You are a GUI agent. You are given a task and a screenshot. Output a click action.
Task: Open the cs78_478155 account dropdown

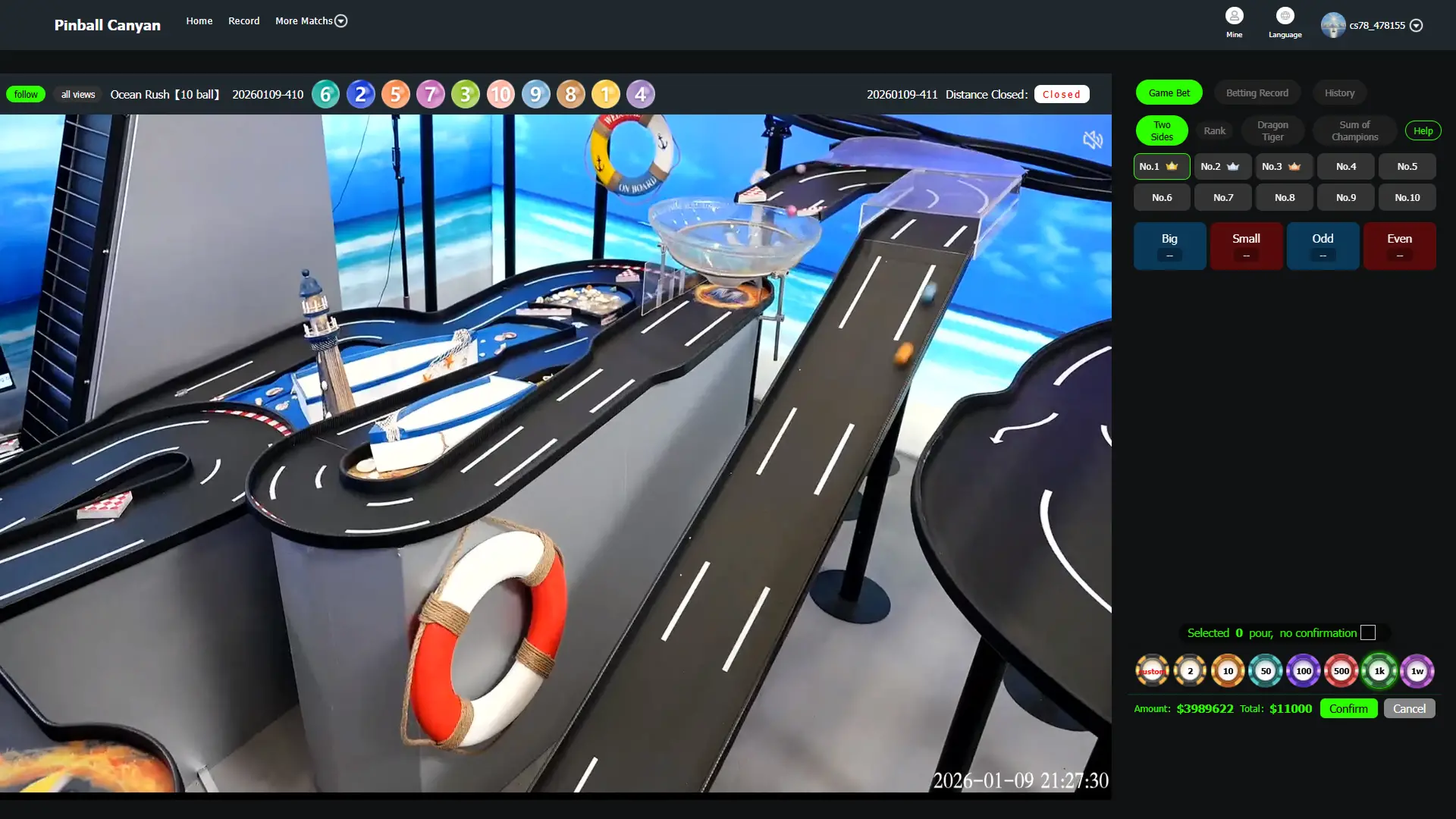click(1415, 26)
